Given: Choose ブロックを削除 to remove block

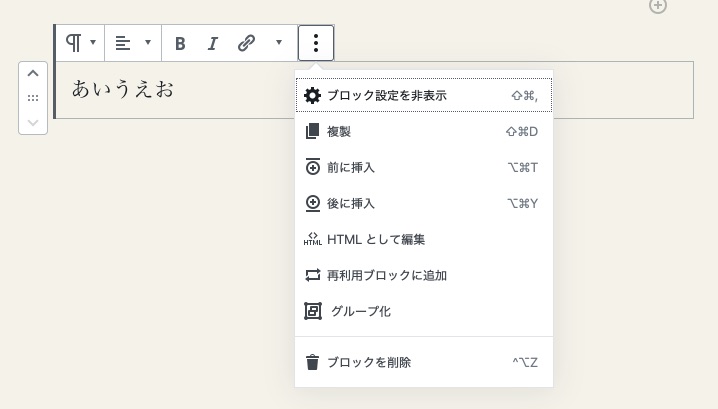Looking at the screenshot, I should (x=424, y=362).
